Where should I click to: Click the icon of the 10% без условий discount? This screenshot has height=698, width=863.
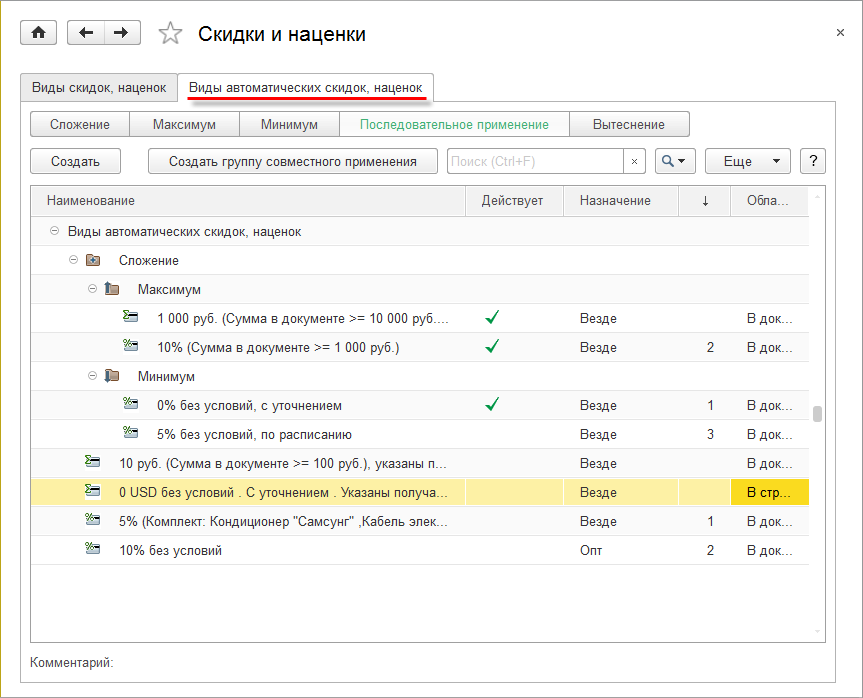click(92, 550)
